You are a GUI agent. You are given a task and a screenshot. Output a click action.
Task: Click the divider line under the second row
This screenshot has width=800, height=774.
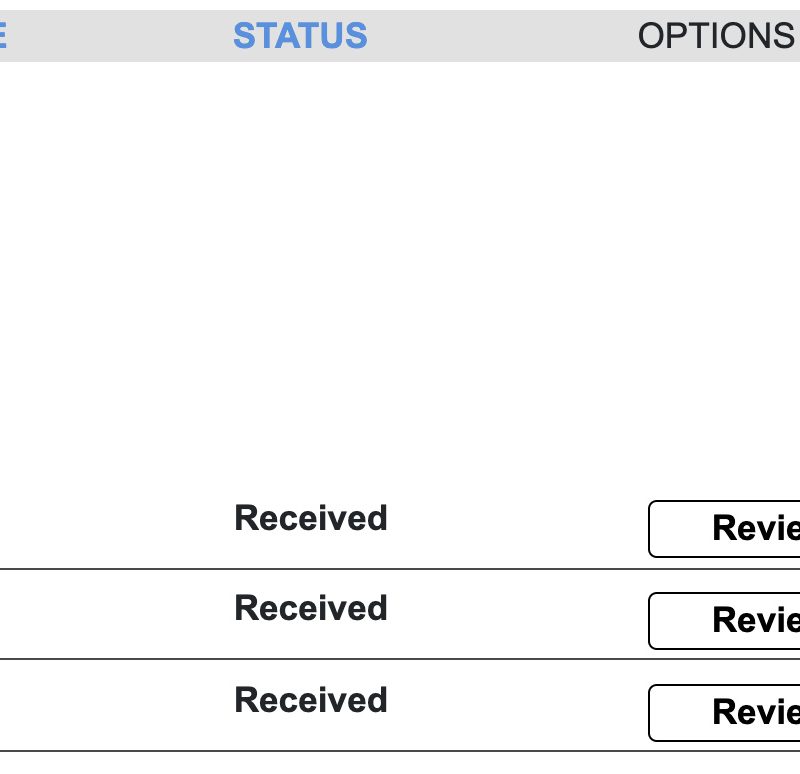400,659
